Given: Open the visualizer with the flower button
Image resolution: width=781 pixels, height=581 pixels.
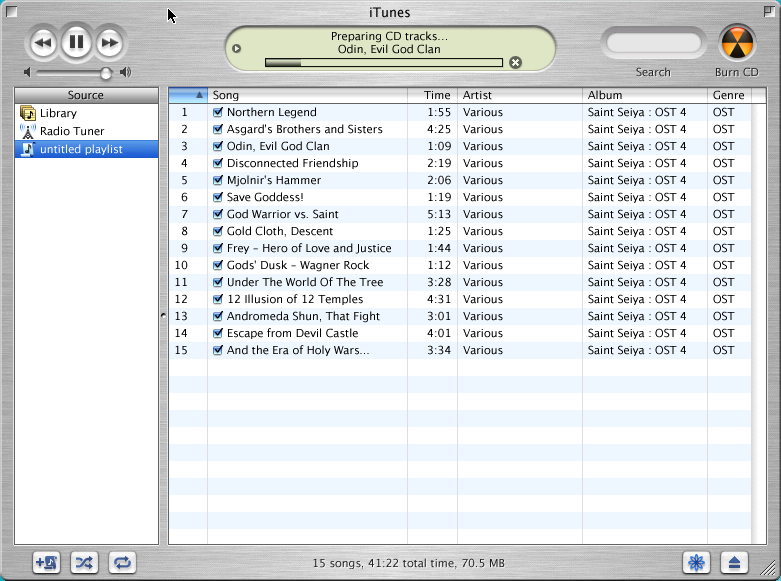Looking at the screenshot, I should click(x=696, y=563).
